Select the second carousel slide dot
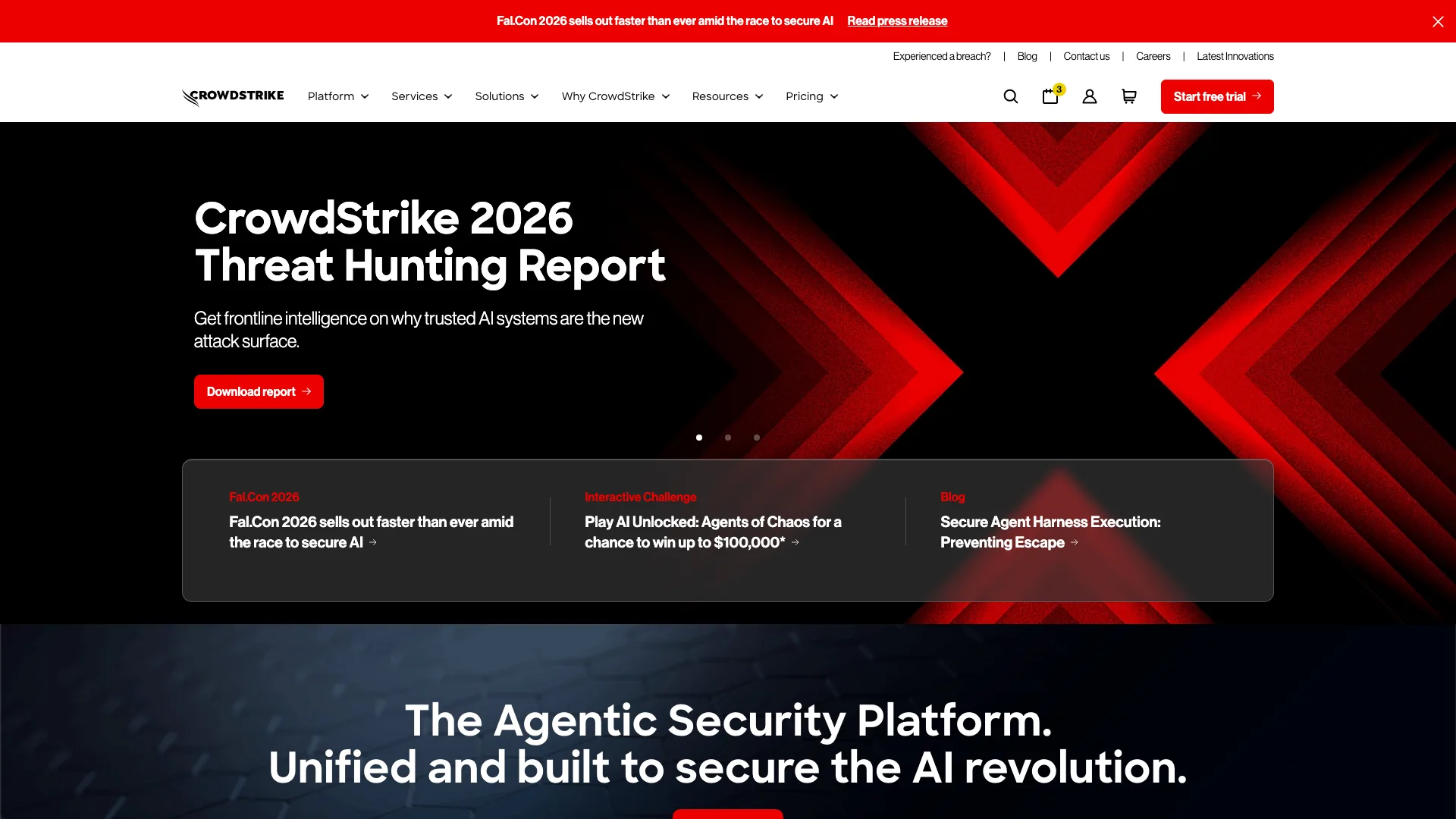Image resolution: width=1456 pixels, height=819 pixels. coord(728,438)
